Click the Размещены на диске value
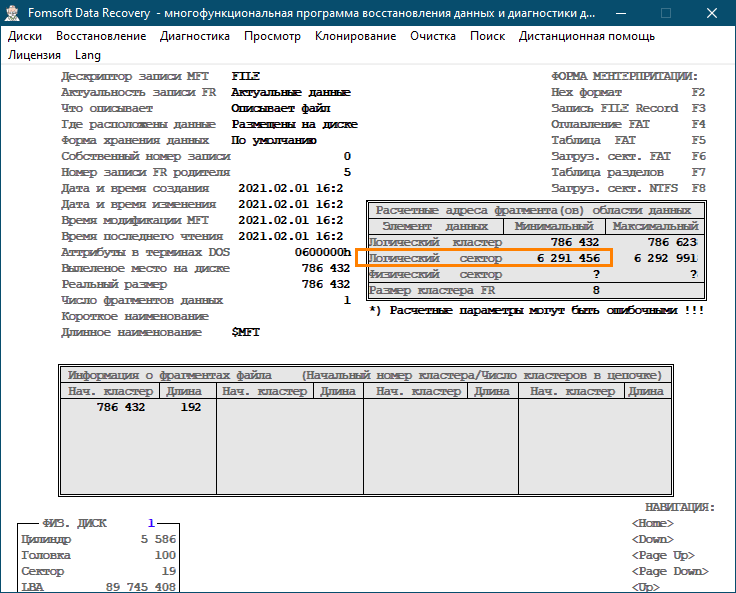The width and height of the screenshot is (736, 593). [x=294, y=124]
